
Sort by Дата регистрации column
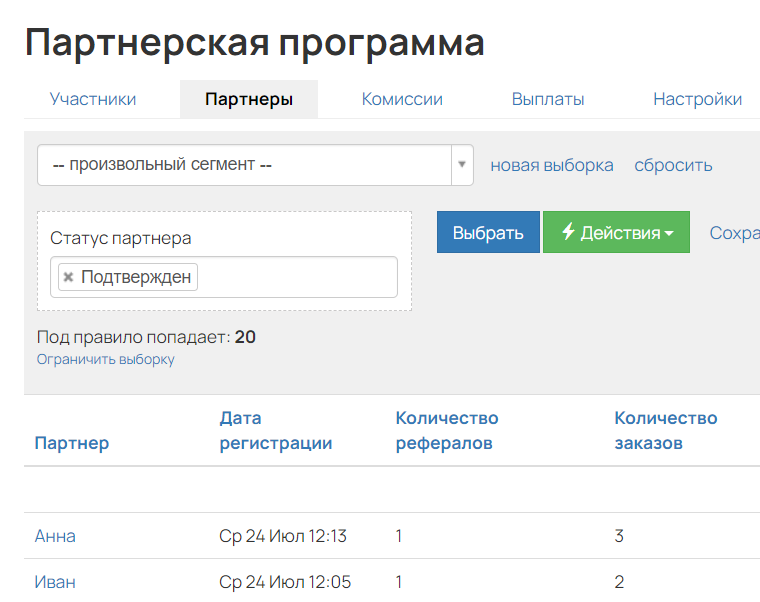pos(276,430)
